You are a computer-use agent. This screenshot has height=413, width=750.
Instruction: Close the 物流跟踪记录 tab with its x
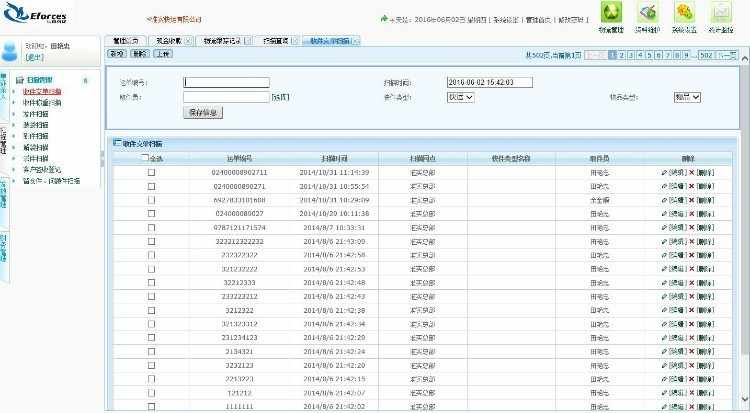(x=248, y=41)
